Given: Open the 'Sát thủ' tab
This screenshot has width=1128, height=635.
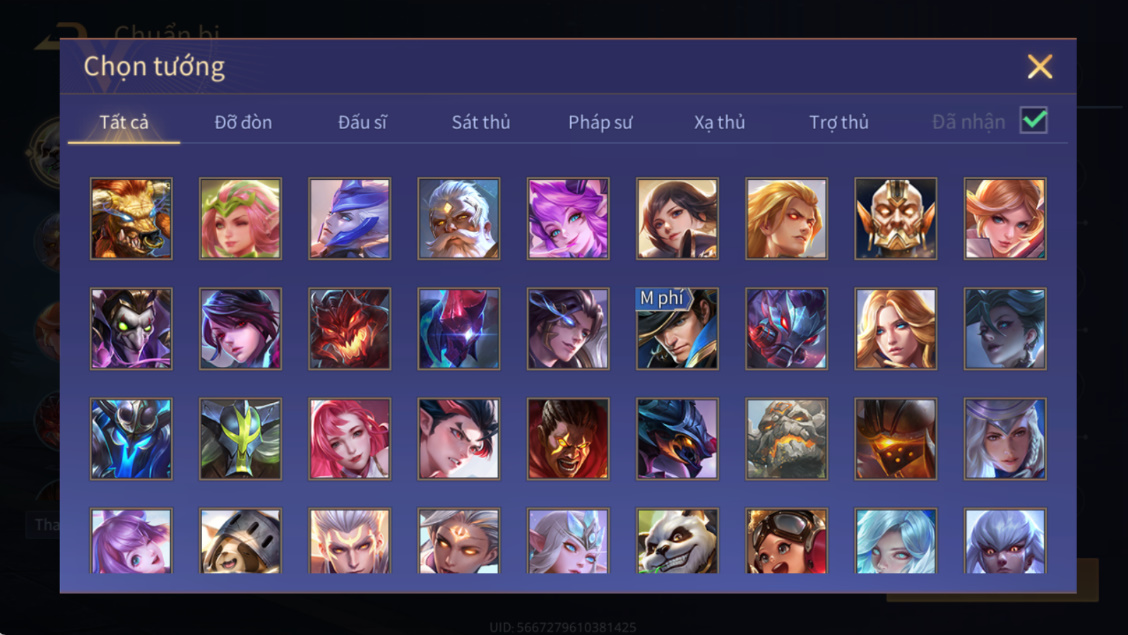Looking at the screenshot, I should [481, 122].
